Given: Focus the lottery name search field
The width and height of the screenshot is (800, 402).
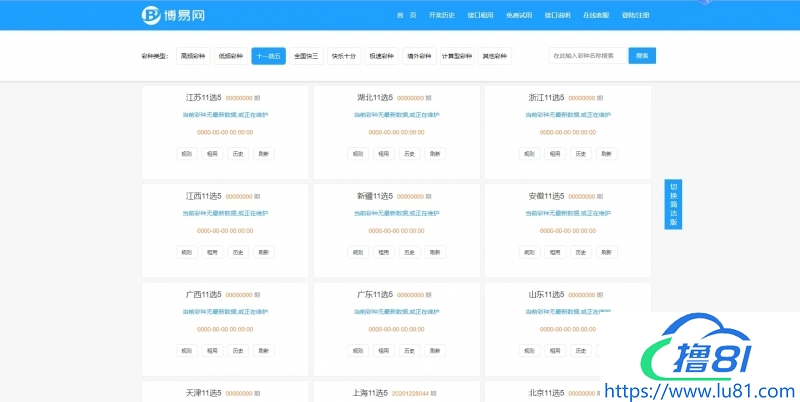Looking at the screenshot, I should pos(587,56).
